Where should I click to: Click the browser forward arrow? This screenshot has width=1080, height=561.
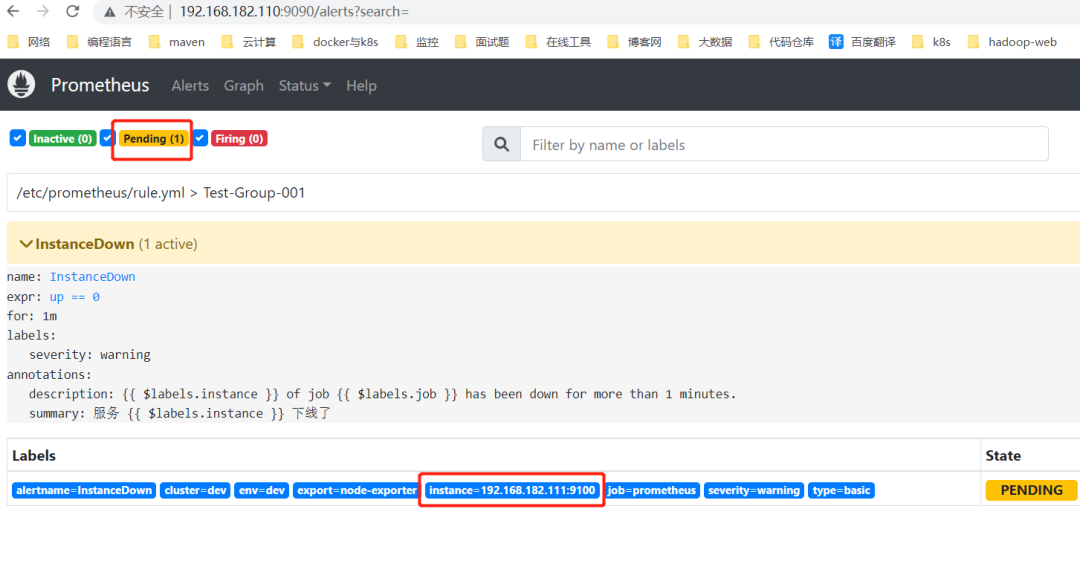click(x=43, y=11)
